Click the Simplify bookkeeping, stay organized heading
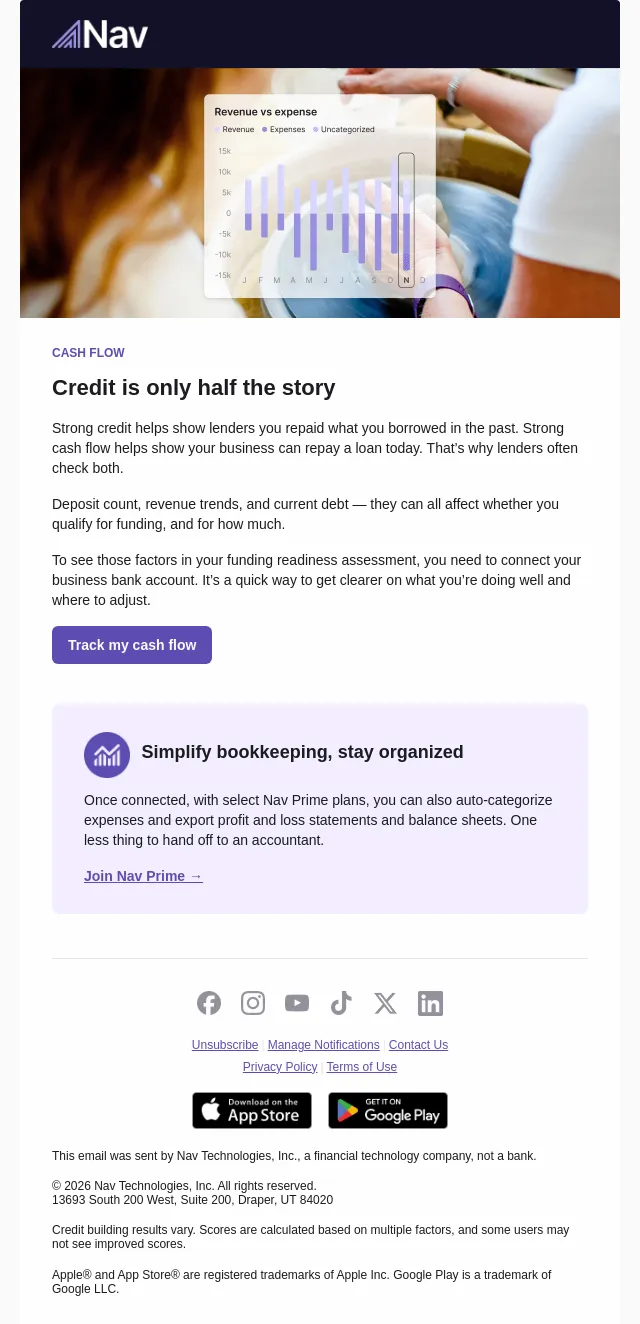The image size is (640, 1324). pyautogui.click(x=302, y=752)
